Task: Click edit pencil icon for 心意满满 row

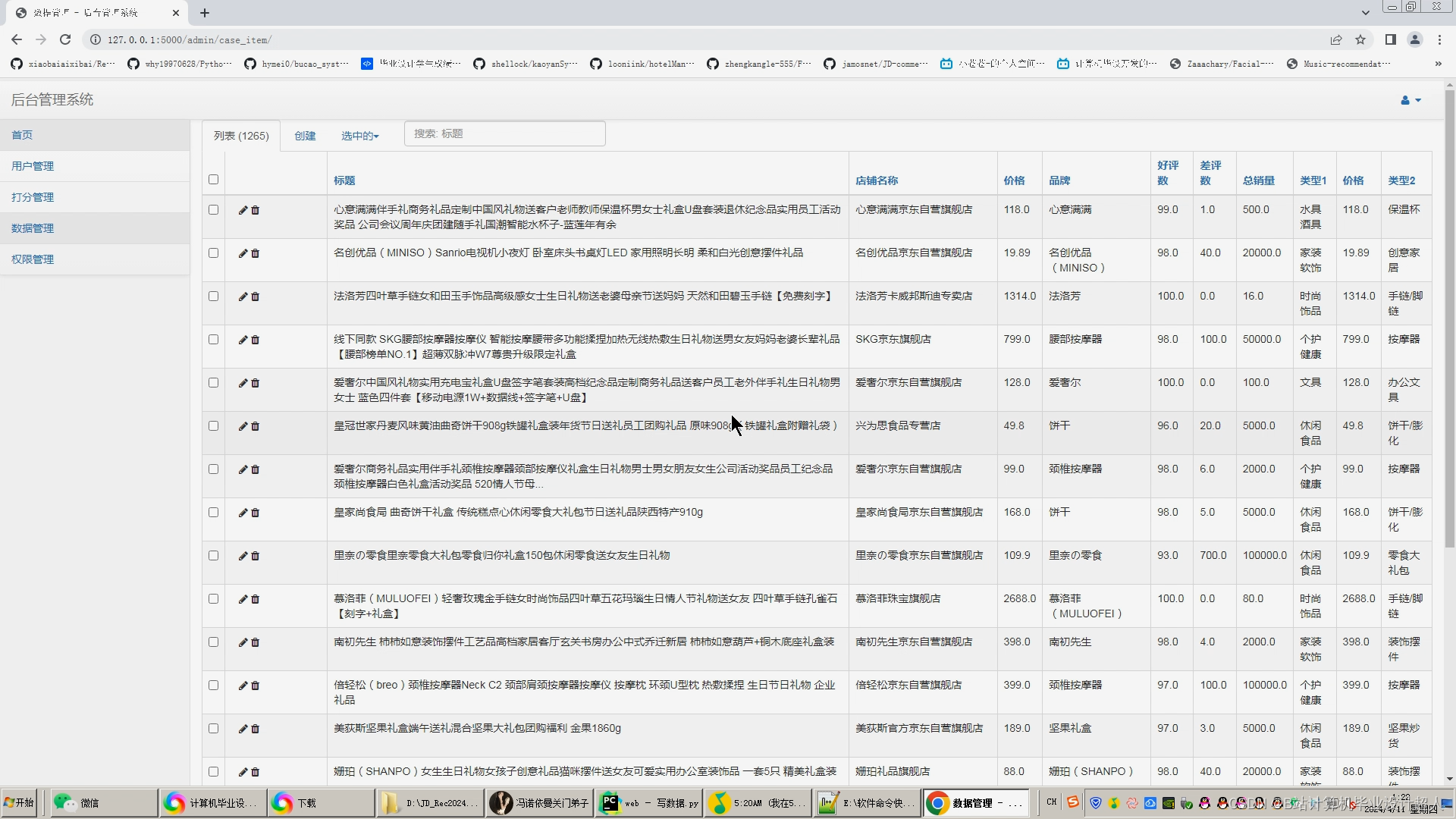Action: pyautogui.click(x=243, y=210)
